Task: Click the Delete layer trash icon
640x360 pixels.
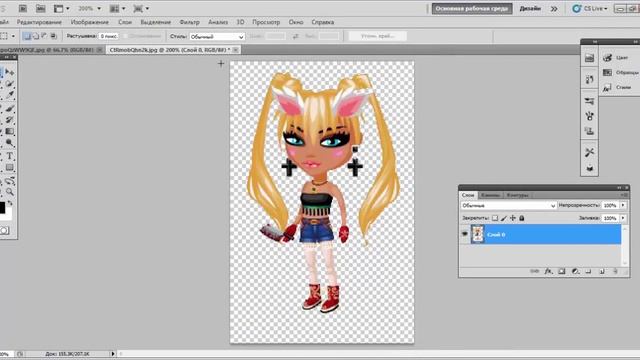Action: click(615, 271)
